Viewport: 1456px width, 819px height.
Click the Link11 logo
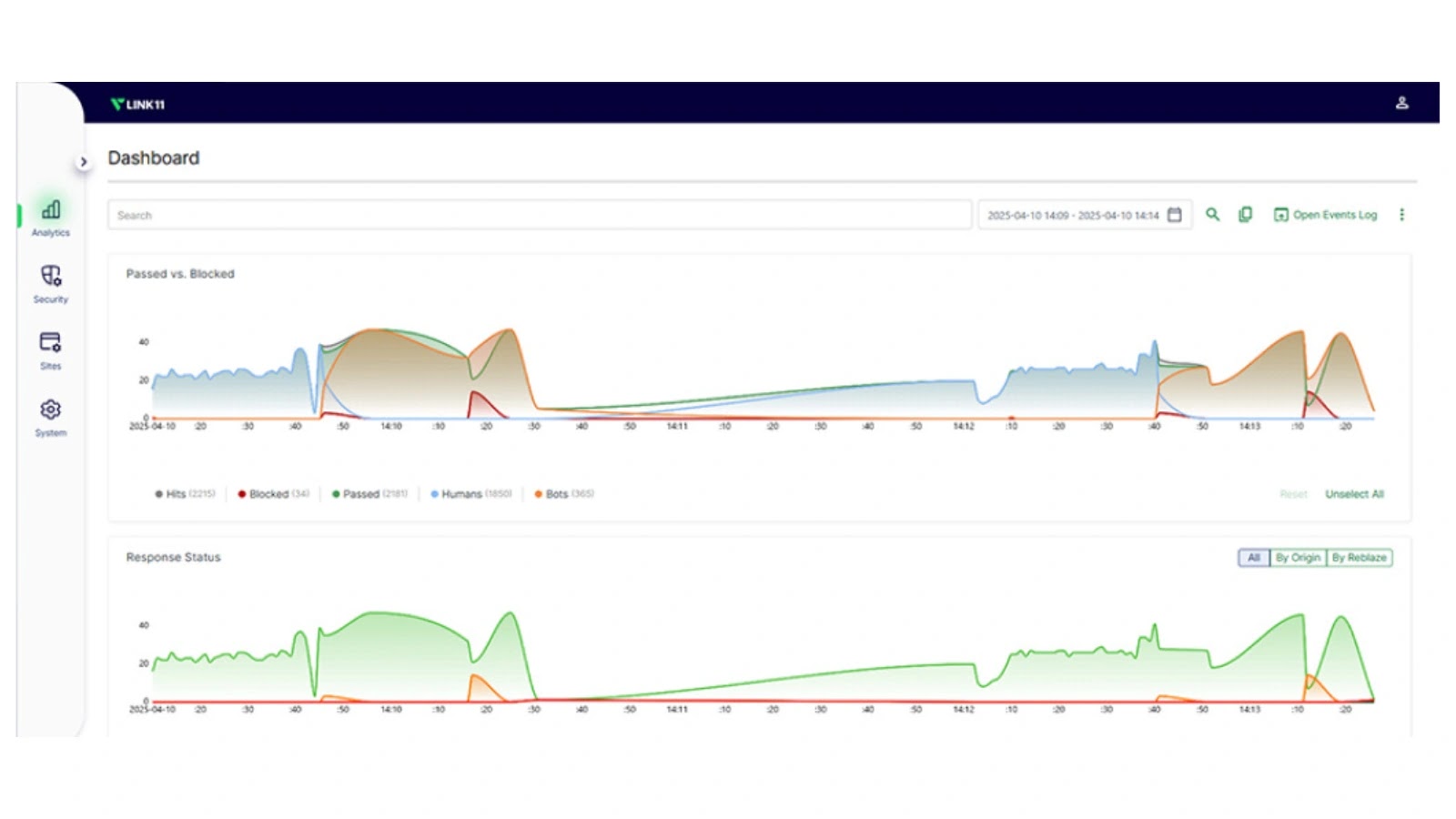click(137, 105)
